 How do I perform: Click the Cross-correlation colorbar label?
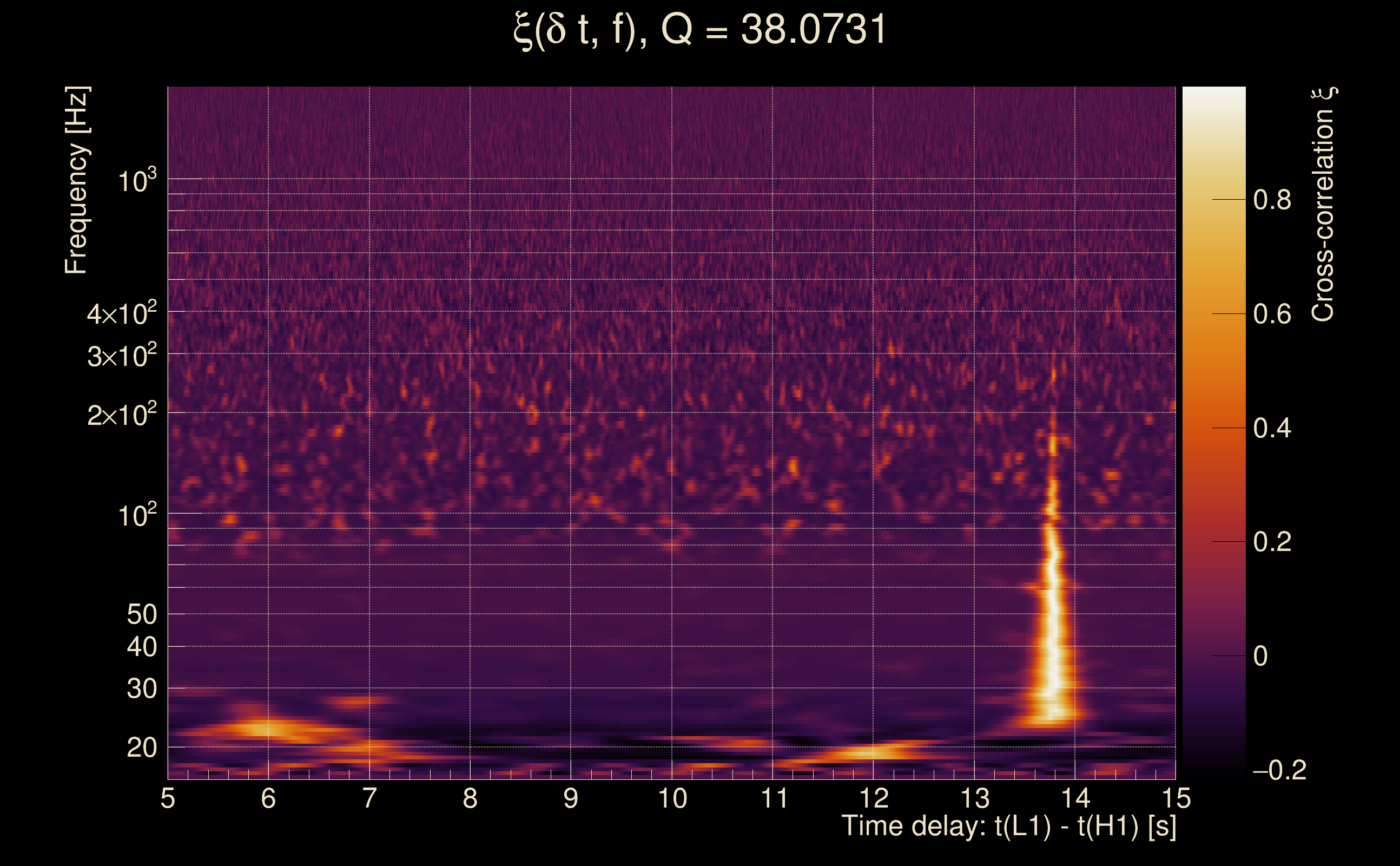(x=1323, y=205)
